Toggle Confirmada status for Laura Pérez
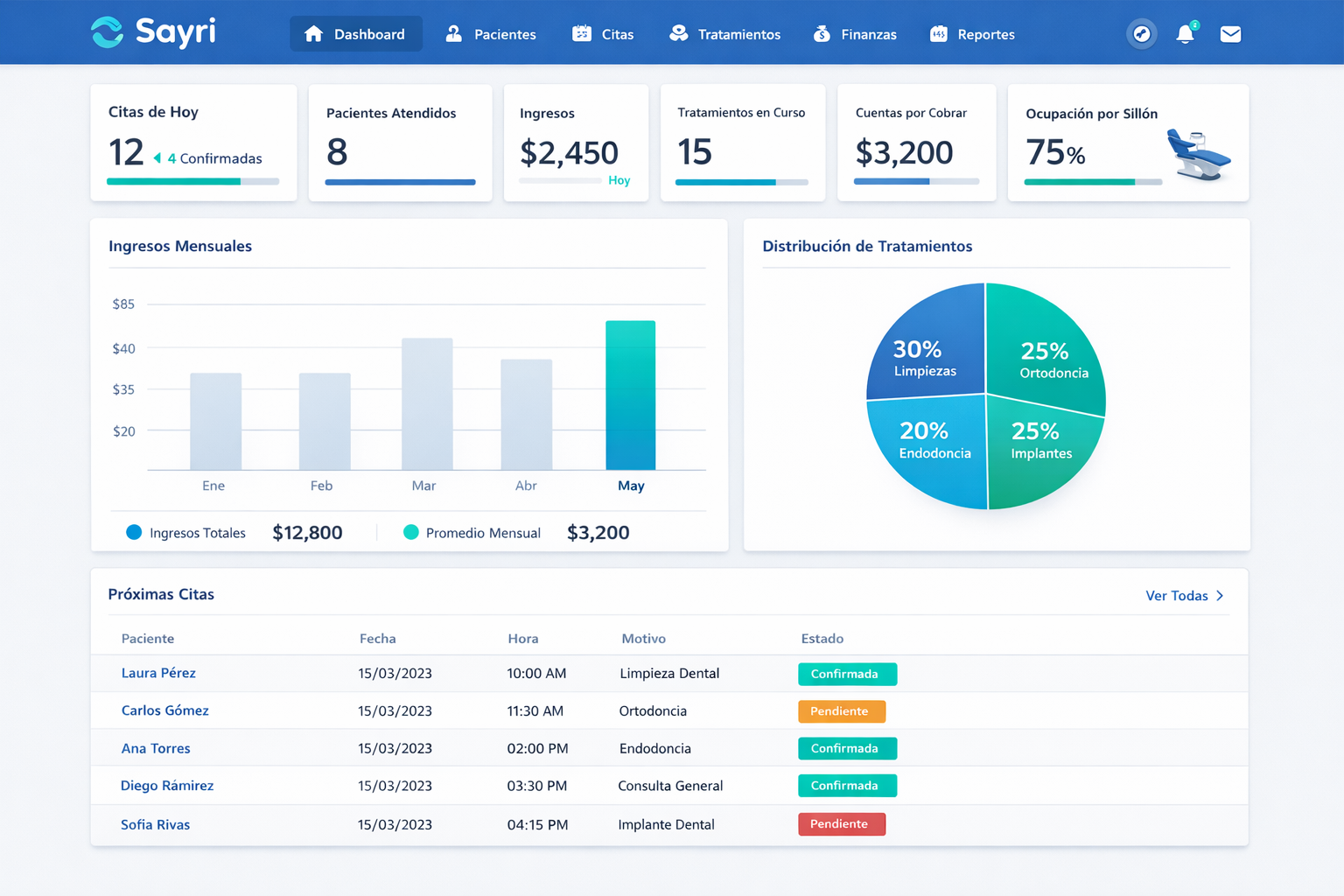 click(846, 674)
